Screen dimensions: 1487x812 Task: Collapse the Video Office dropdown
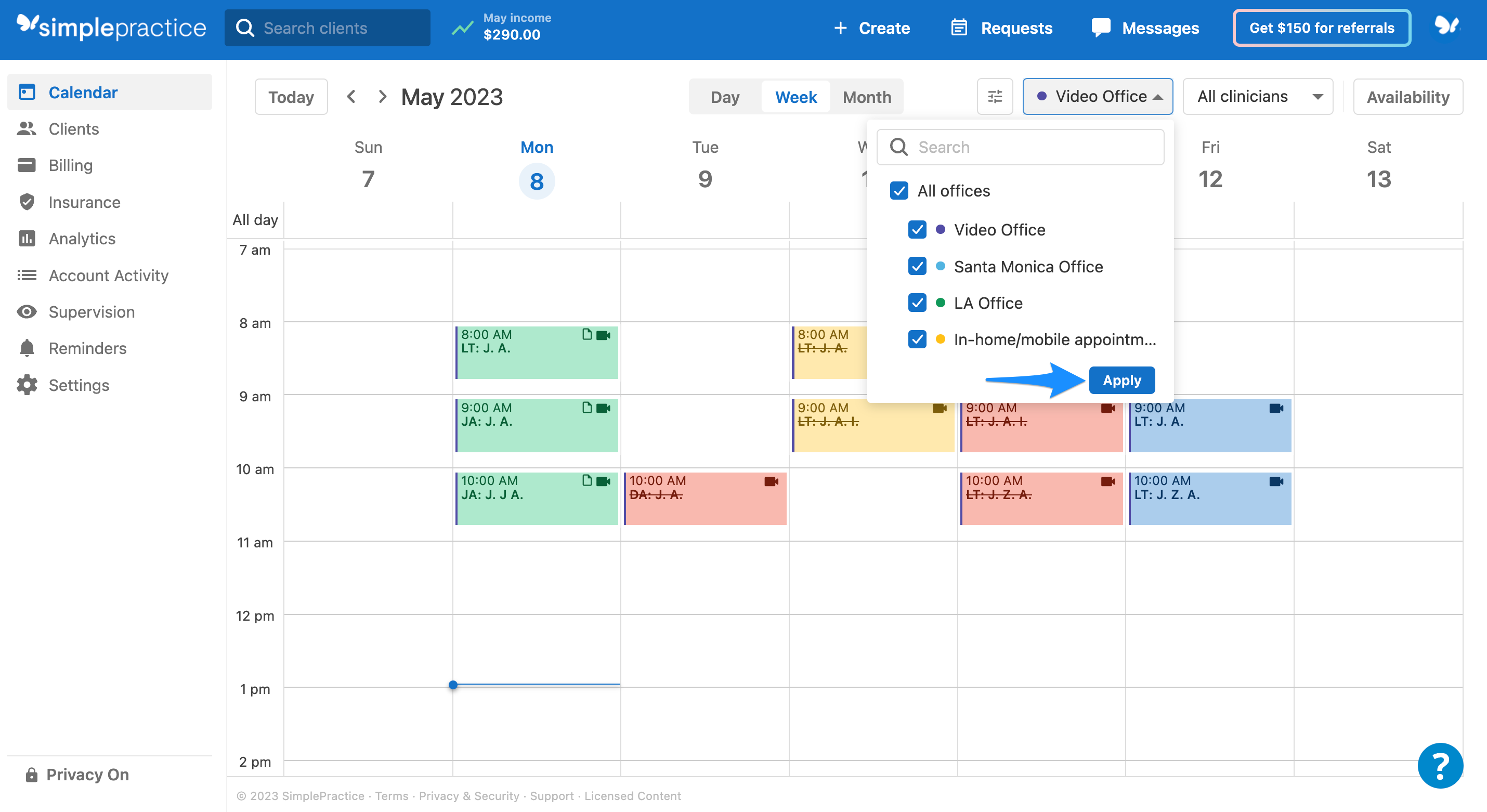click(x=1098, y=96)
